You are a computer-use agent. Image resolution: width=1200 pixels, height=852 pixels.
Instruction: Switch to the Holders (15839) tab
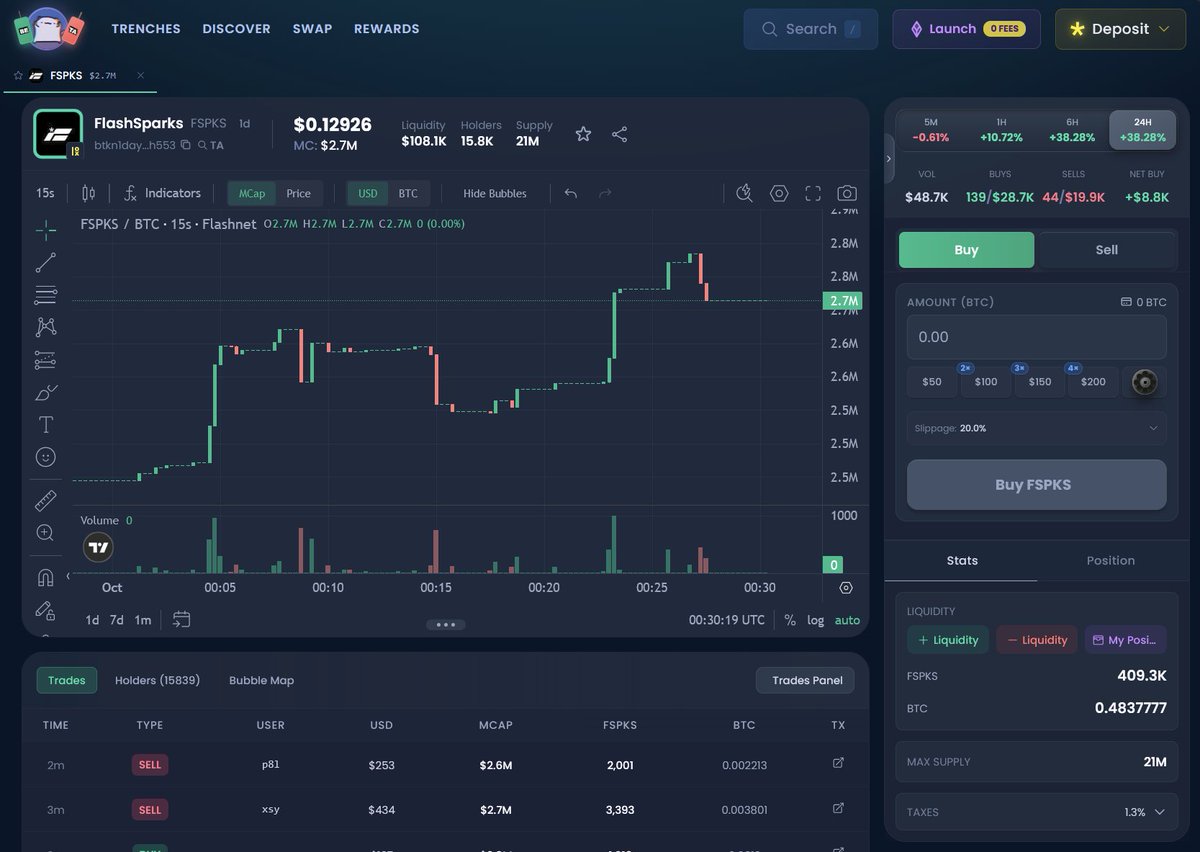coord(157,680)
